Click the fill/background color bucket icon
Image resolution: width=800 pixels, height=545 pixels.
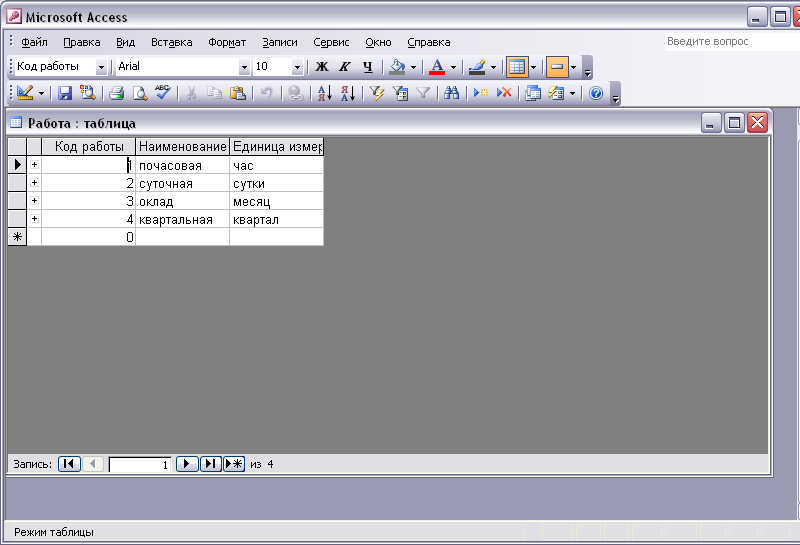tap(397, 67)
